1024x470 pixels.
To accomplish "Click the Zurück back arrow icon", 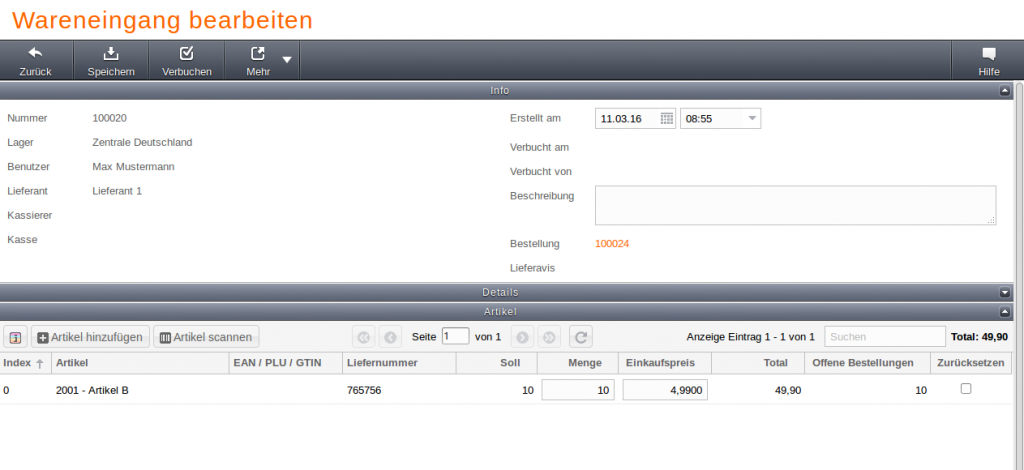I will point(35,53).
